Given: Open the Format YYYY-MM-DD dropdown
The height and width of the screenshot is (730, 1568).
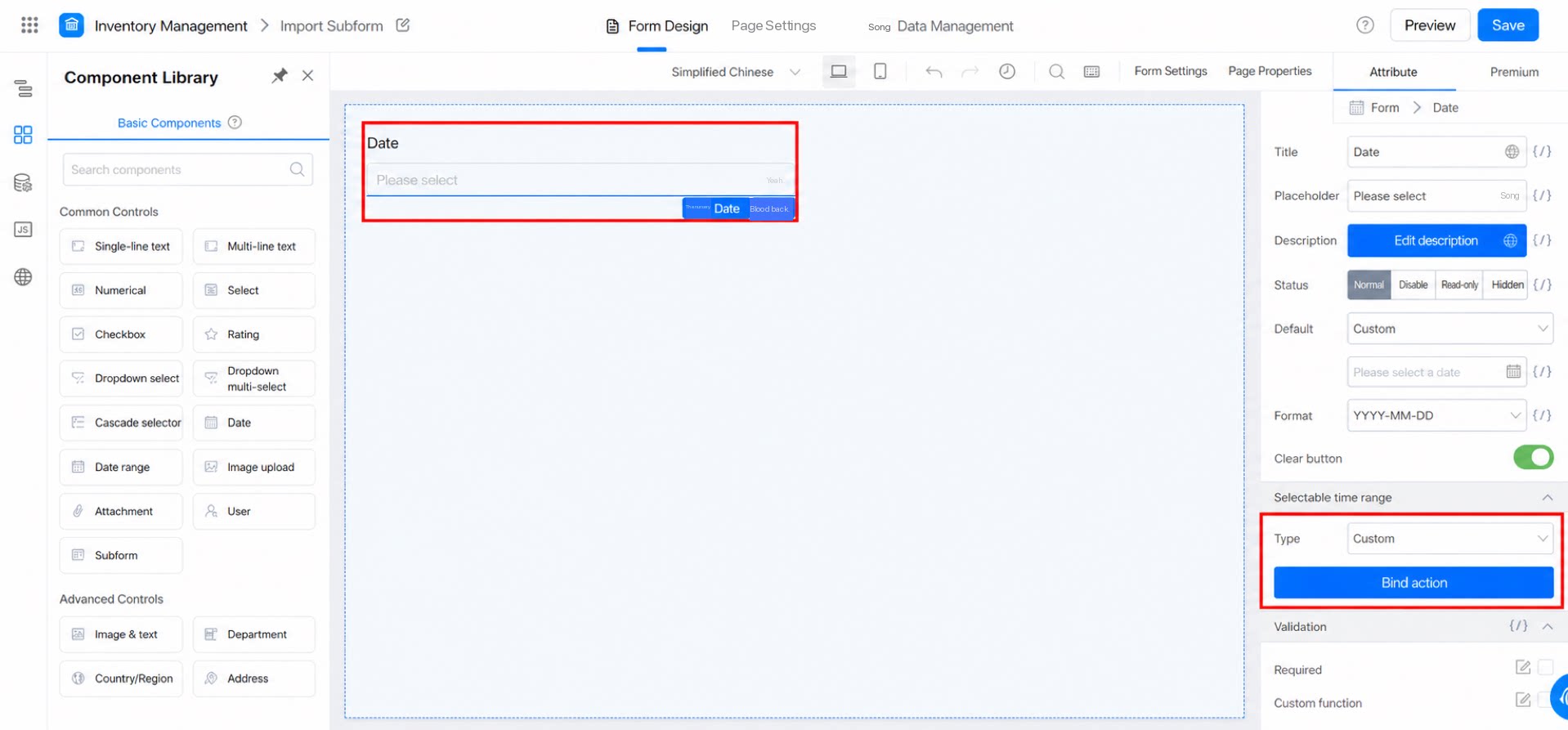Looking at the screenshot, I should pyautogui.click(x=1436, y=415).
